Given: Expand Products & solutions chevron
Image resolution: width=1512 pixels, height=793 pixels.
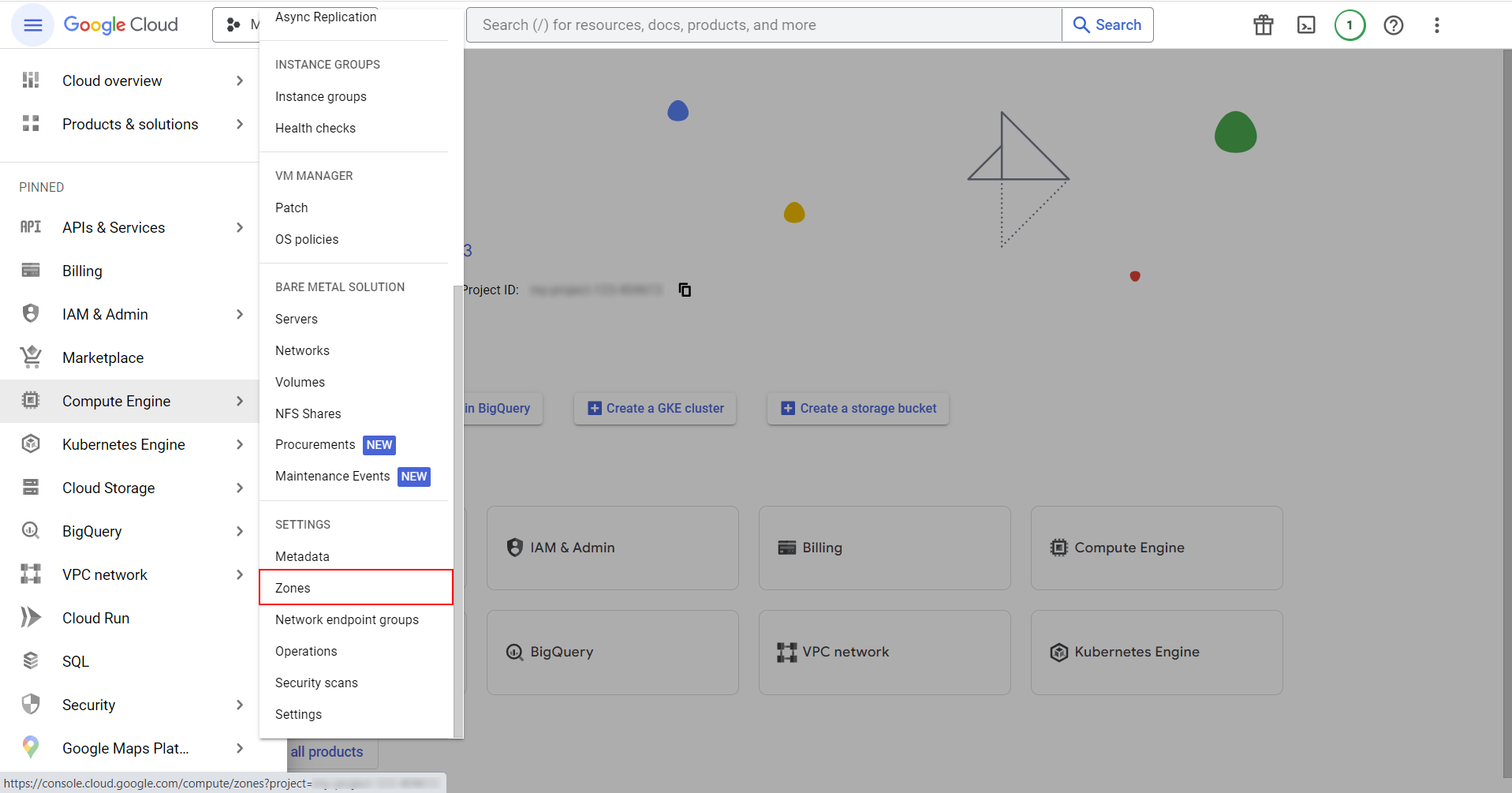Looking at the screenshot, I should point(240,124).
